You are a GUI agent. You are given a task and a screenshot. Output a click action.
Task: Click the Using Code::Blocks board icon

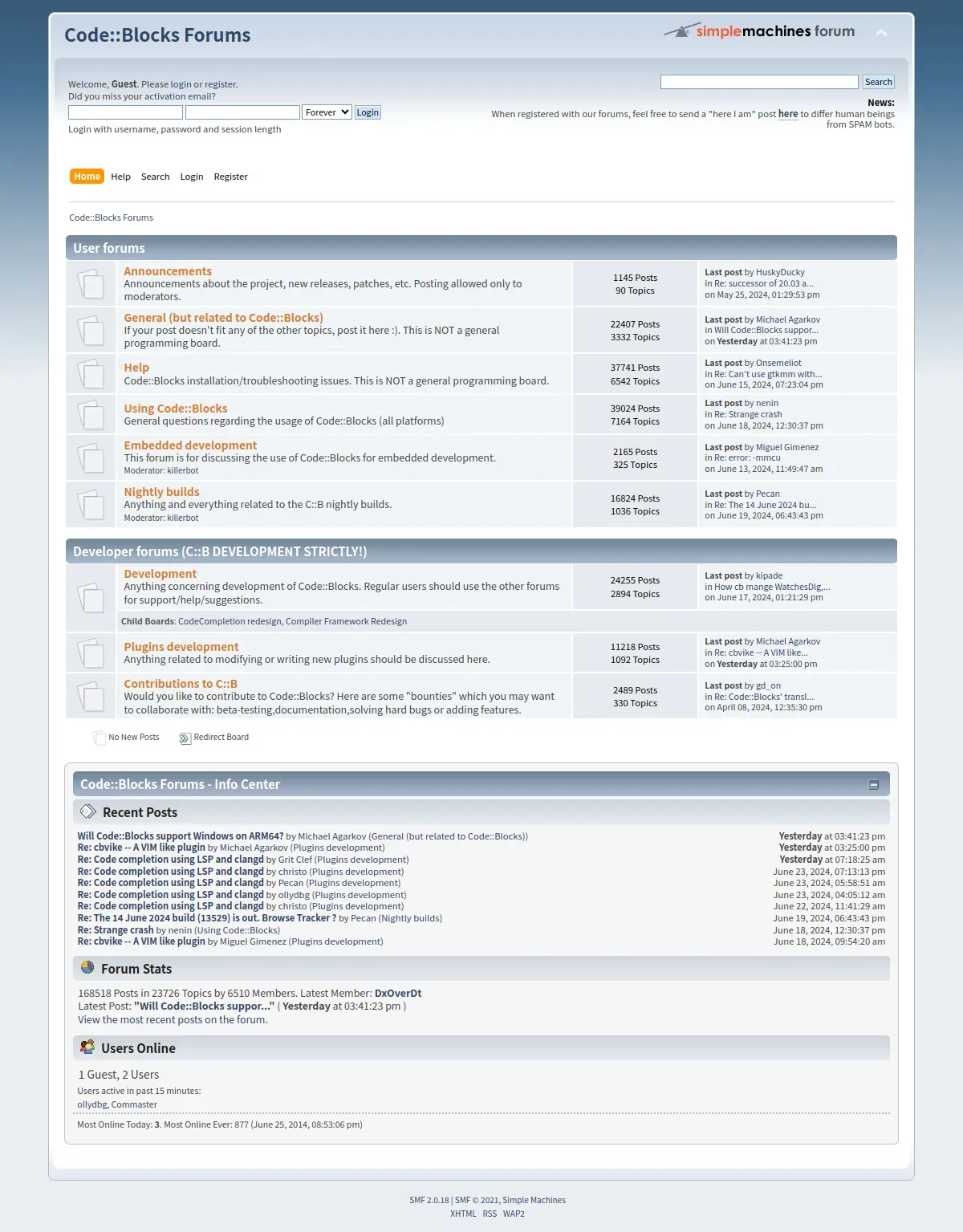[x=91, y=414]
